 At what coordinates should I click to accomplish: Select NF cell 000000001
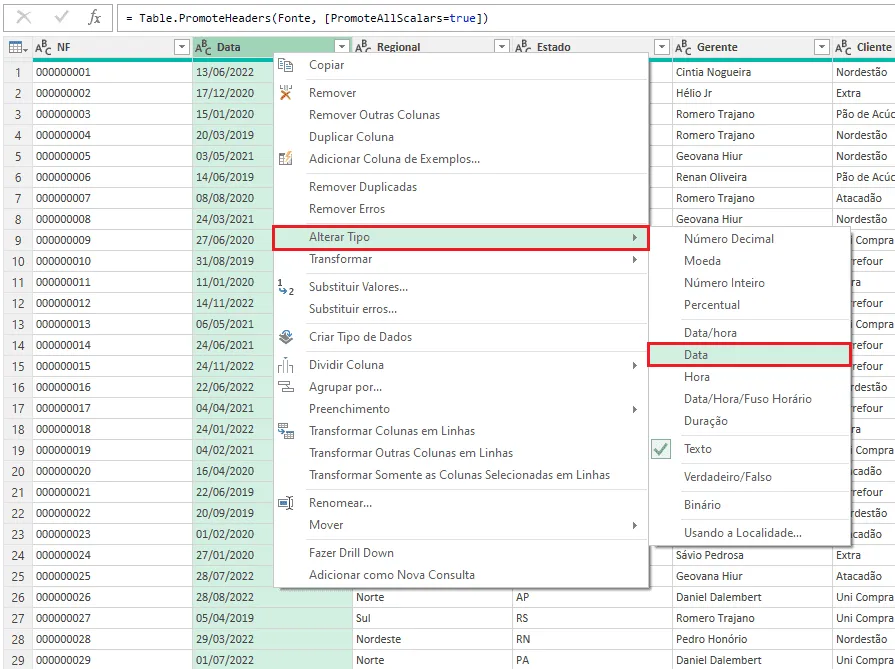pyautogui.click(x=112, y=72)
